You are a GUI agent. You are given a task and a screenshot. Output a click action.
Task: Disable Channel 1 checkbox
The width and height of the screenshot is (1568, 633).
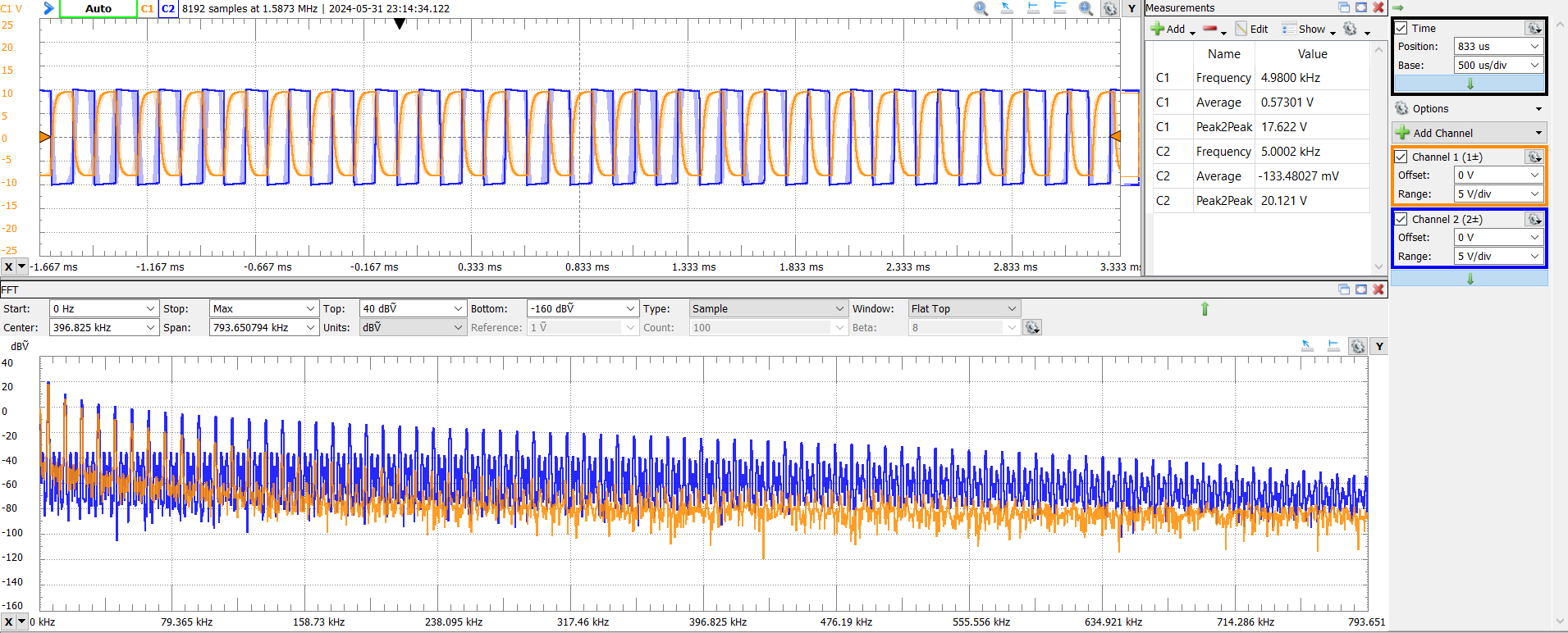pyautogui.click(x=1401, y=157)
